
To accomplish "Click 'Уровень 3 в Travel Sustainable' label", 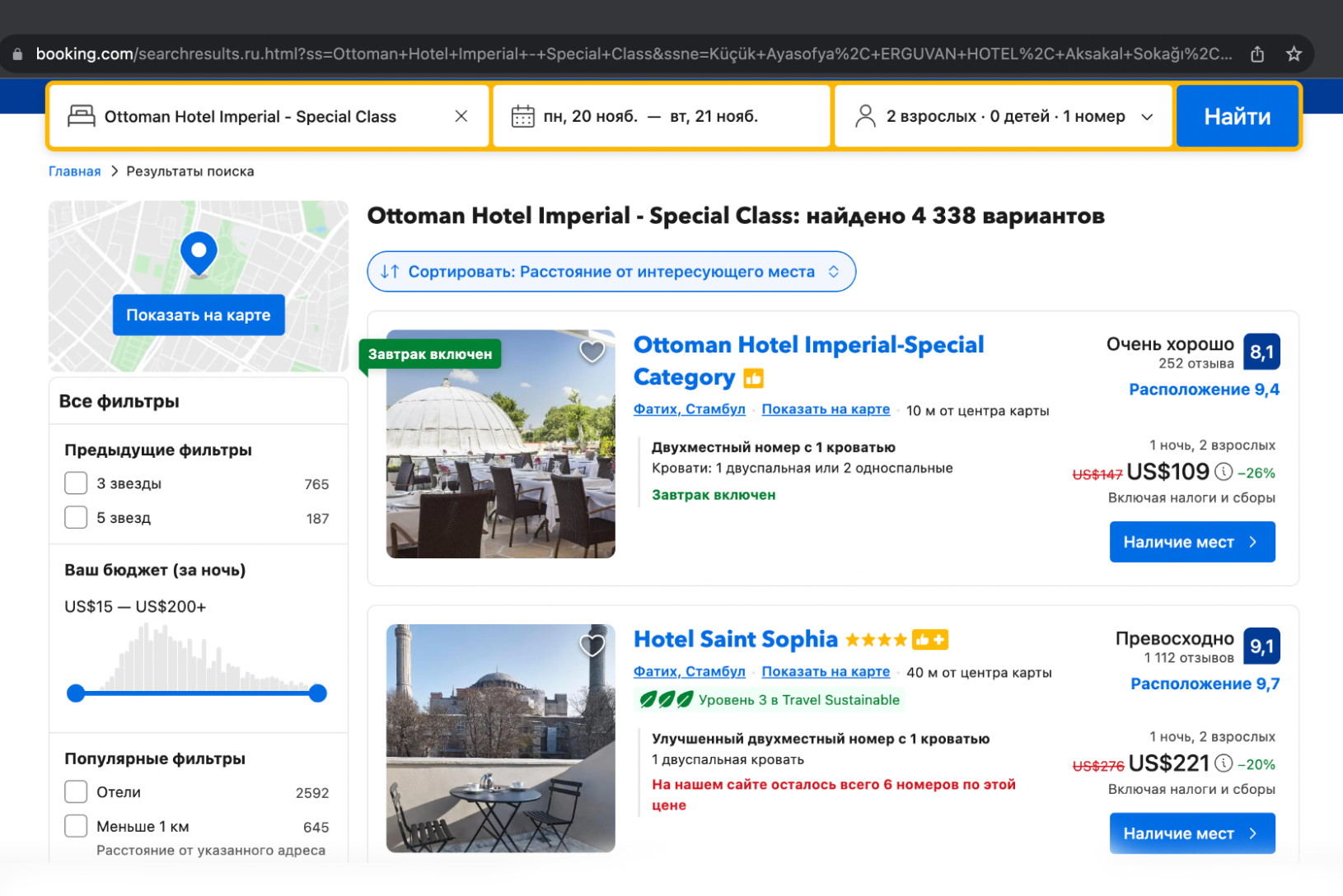I will [799, 700].
